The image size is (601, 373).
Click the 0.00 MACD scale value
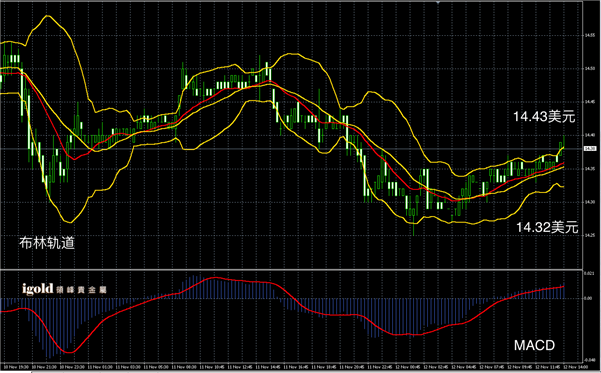click(588, 298)
